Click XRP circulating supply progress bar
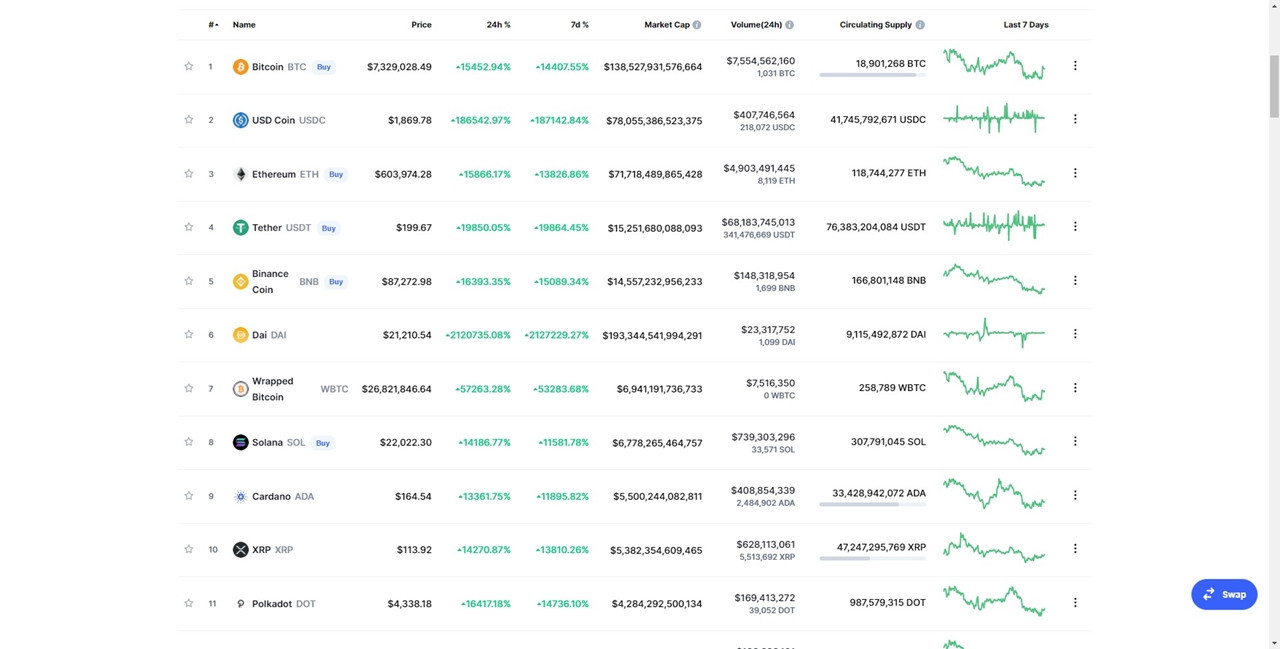This screenshot has width=1280, height=649. coord(872,558)
